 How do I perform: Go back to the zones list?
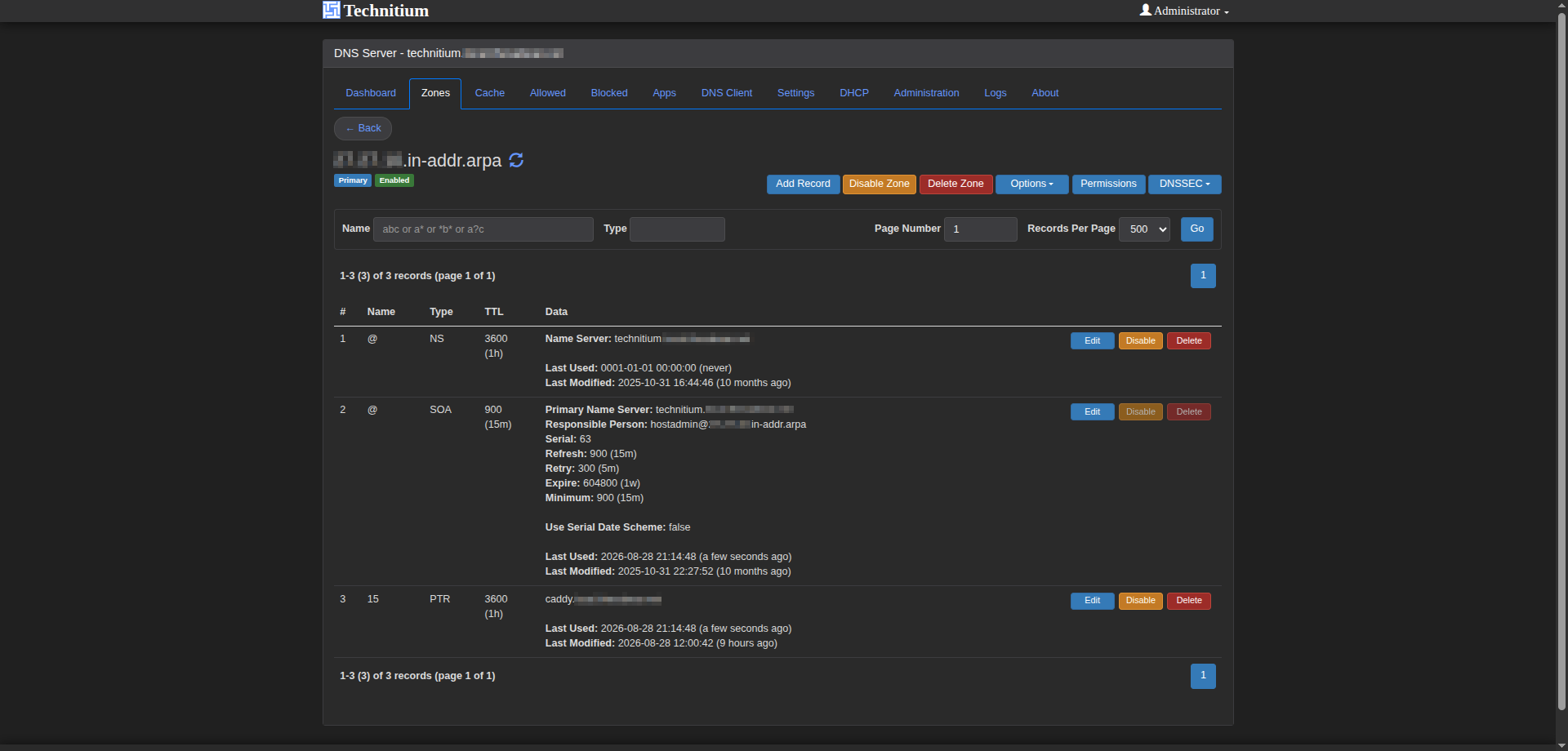coord(363,129)
